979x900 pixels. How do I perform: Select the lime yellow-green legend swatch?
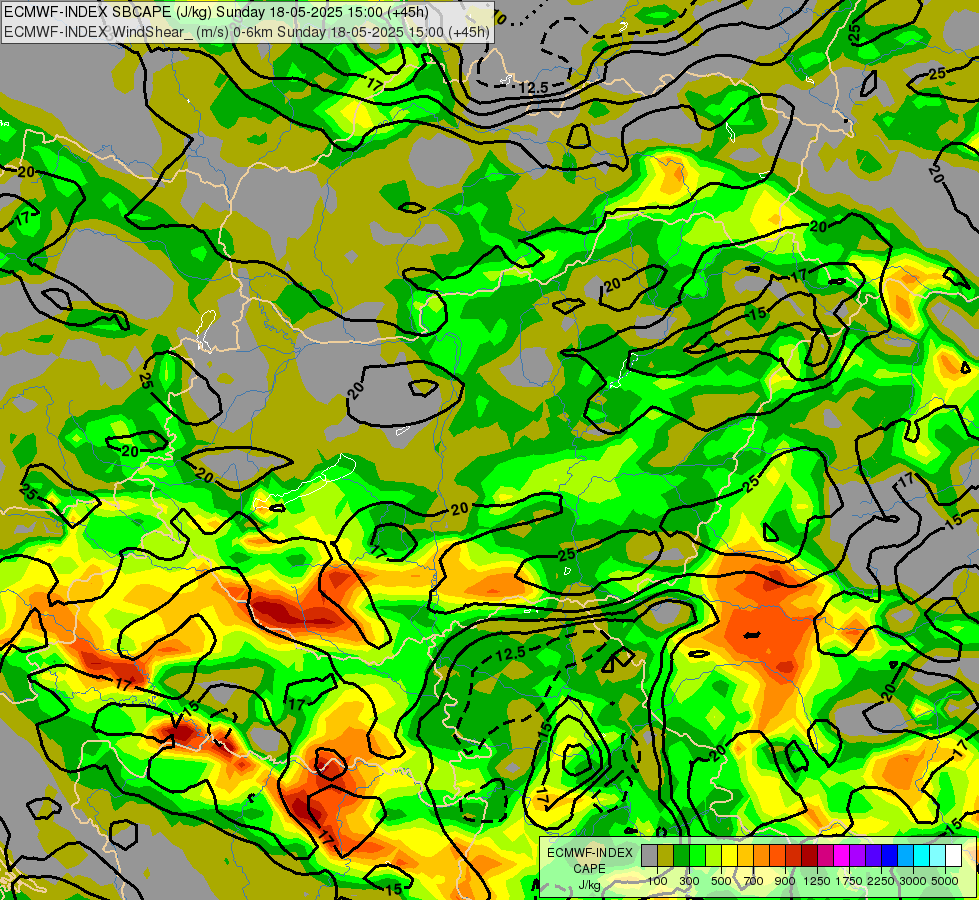(714, 856)
